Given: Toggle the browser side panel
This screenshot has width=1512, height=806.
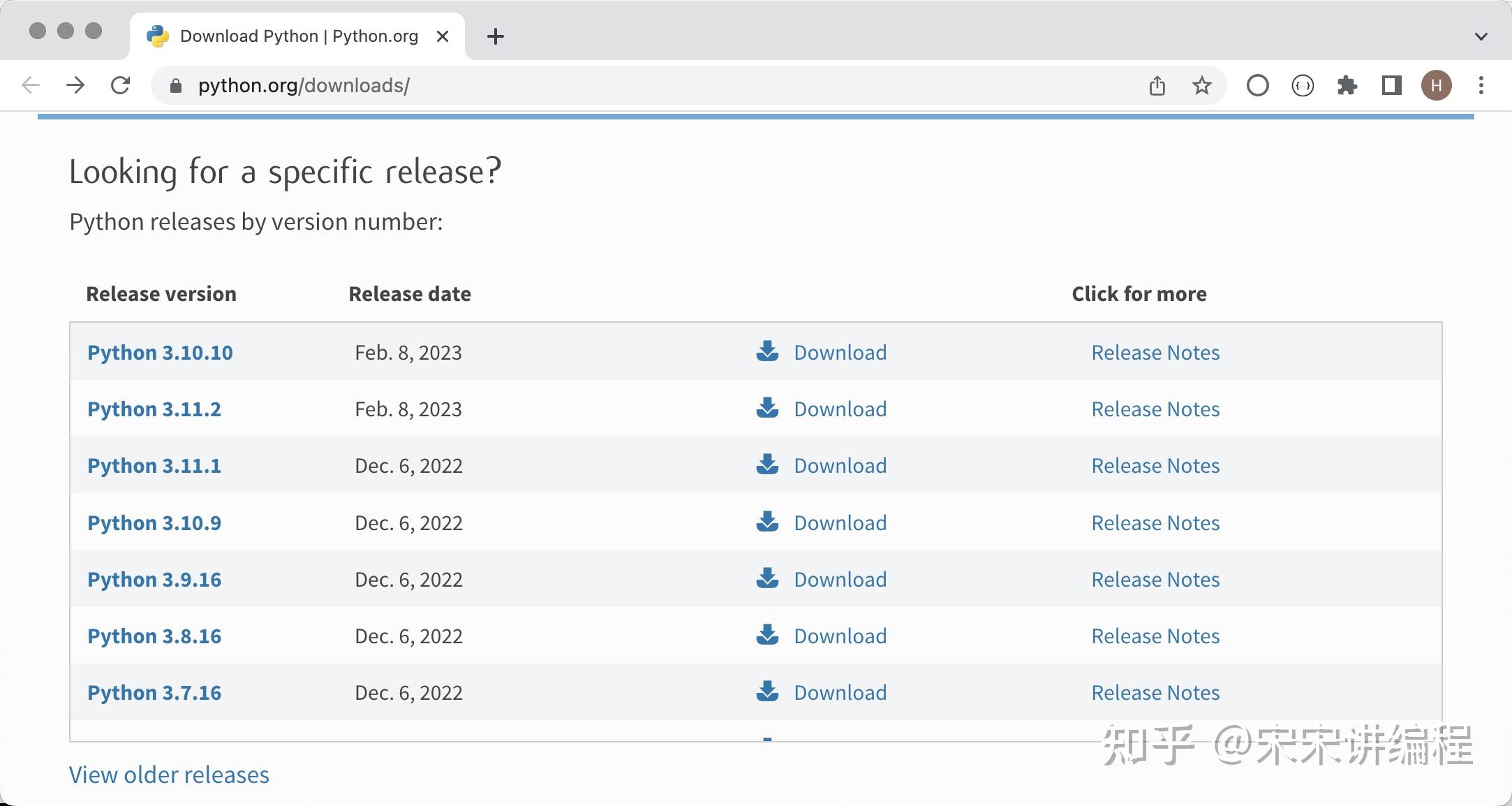Looking at the screenshot, I should click(1391, 85).
